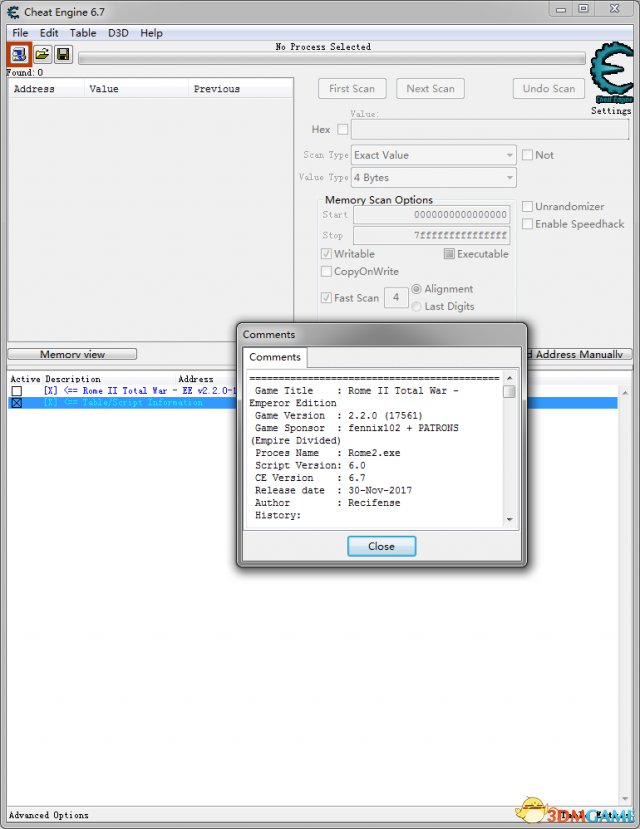640x829 pixels.
Task: Open the D3D menu
Action: point(118,33)
